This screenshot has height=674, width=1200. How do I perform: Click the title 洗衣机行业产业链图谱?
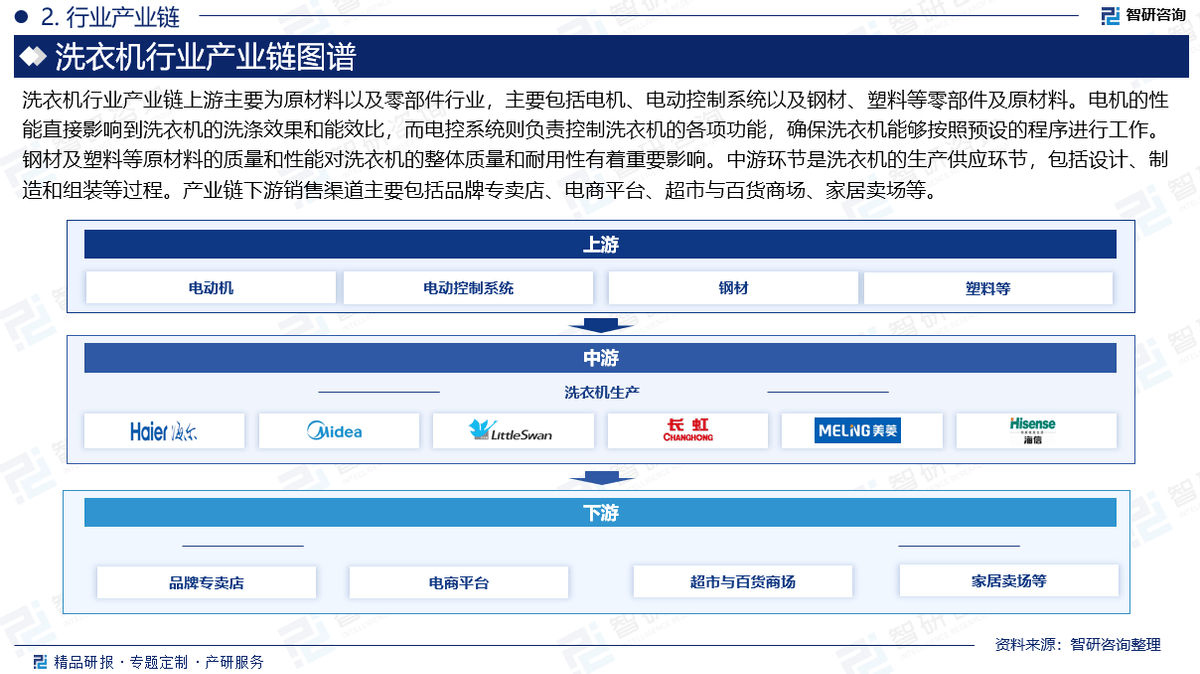coord(205,57)
